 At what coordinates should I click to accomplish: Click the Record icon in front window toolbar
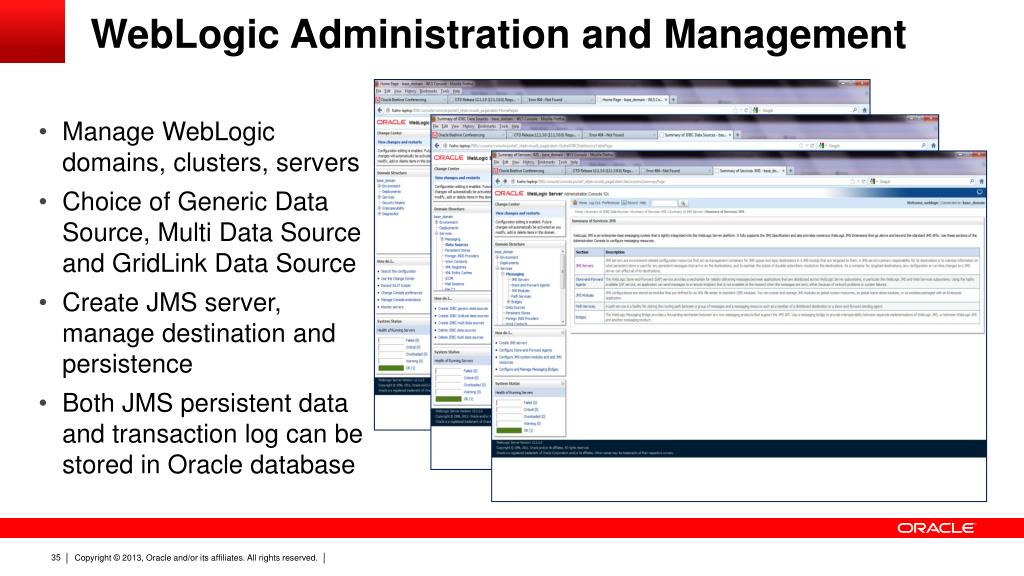tap(624, 202)
